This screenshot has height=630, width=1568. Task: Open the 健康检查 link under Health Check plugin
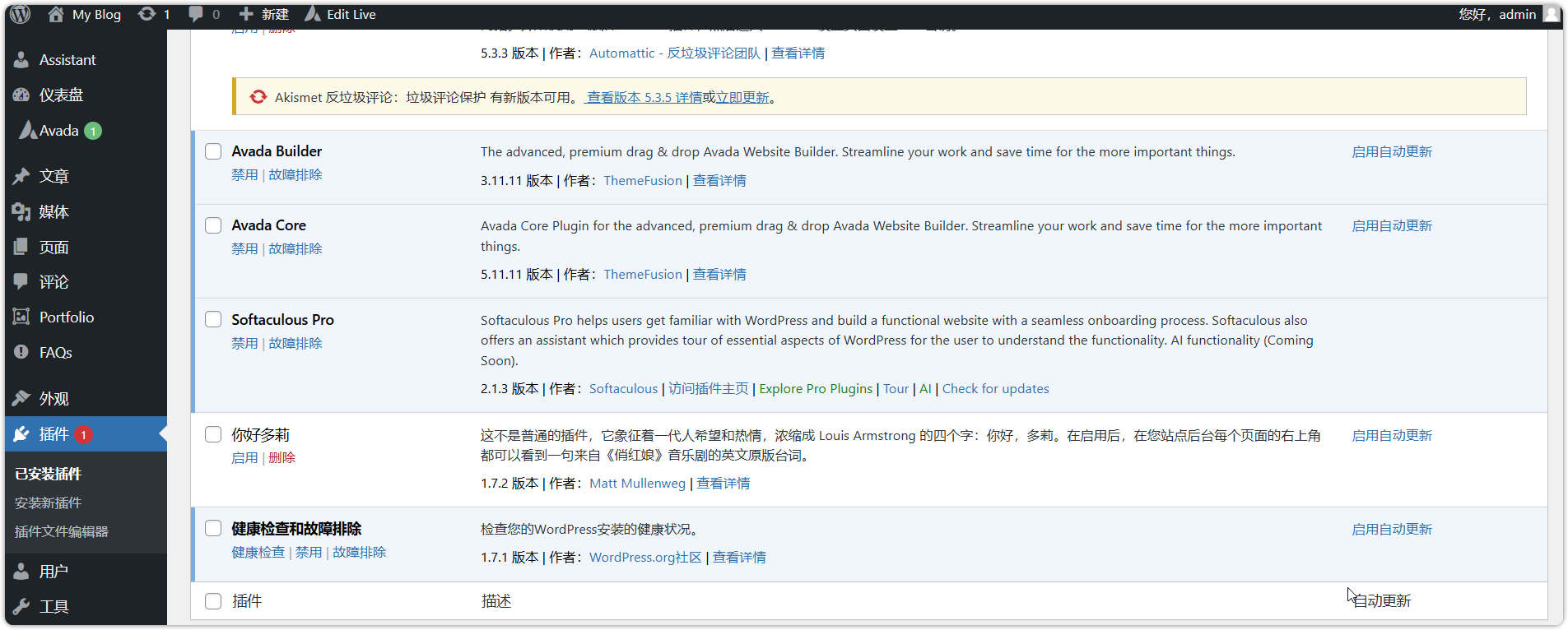258,552
